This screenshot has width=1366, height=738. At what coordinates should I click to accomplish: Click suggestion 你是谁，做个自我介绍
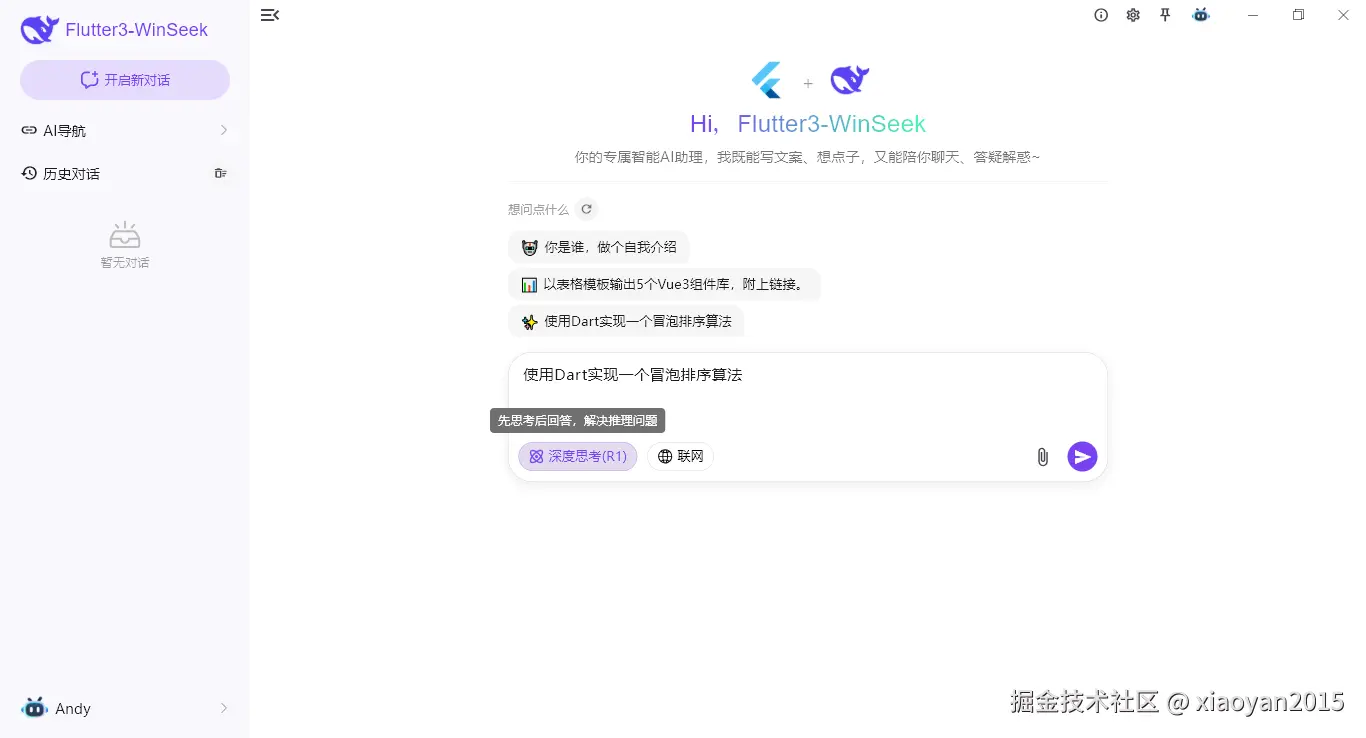click(598, 247)
